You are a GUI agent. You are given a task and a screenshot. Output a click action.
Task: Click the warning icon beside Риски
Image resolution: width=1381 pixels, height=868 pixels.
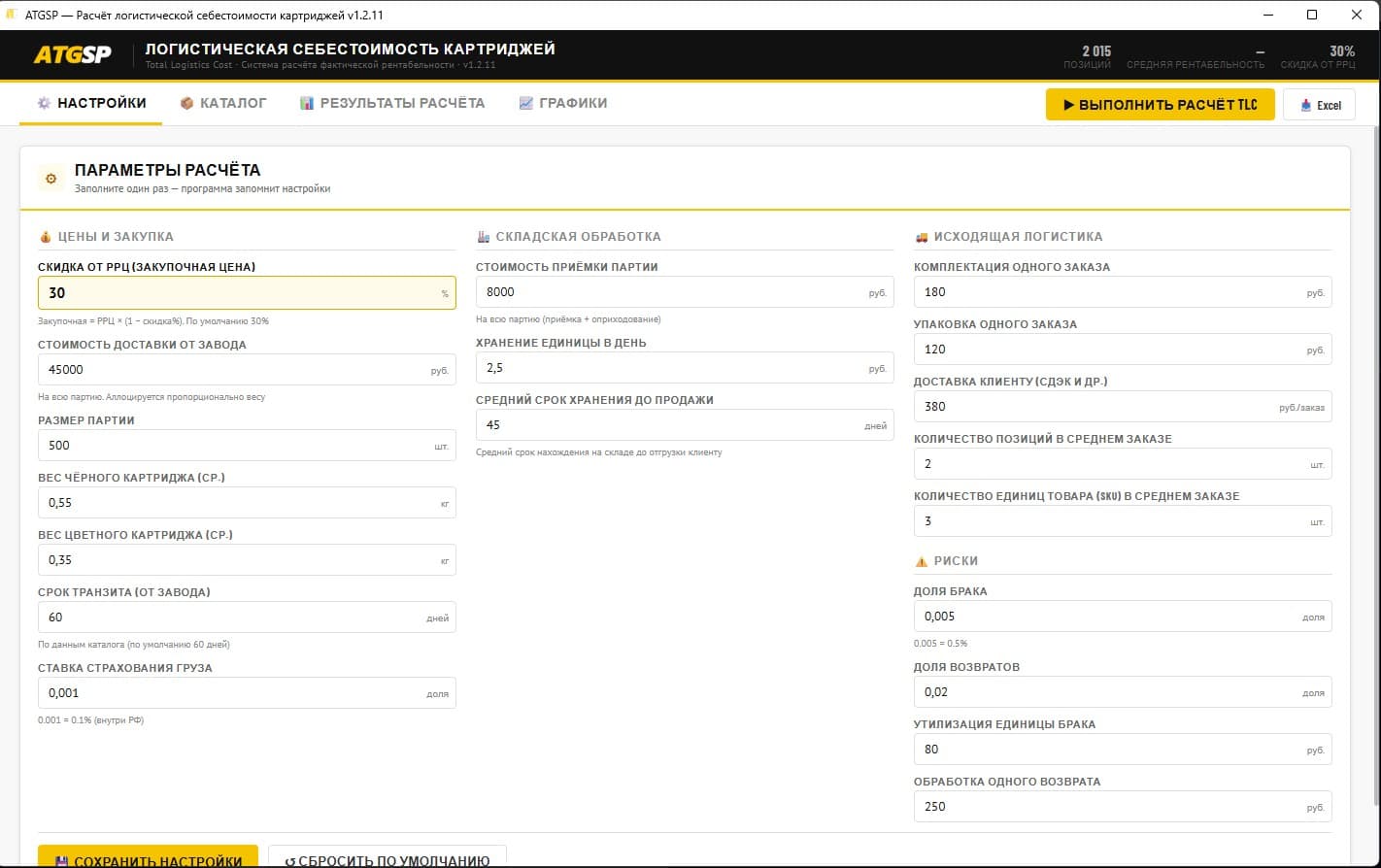pyautogui.click(x=922, y=561)
